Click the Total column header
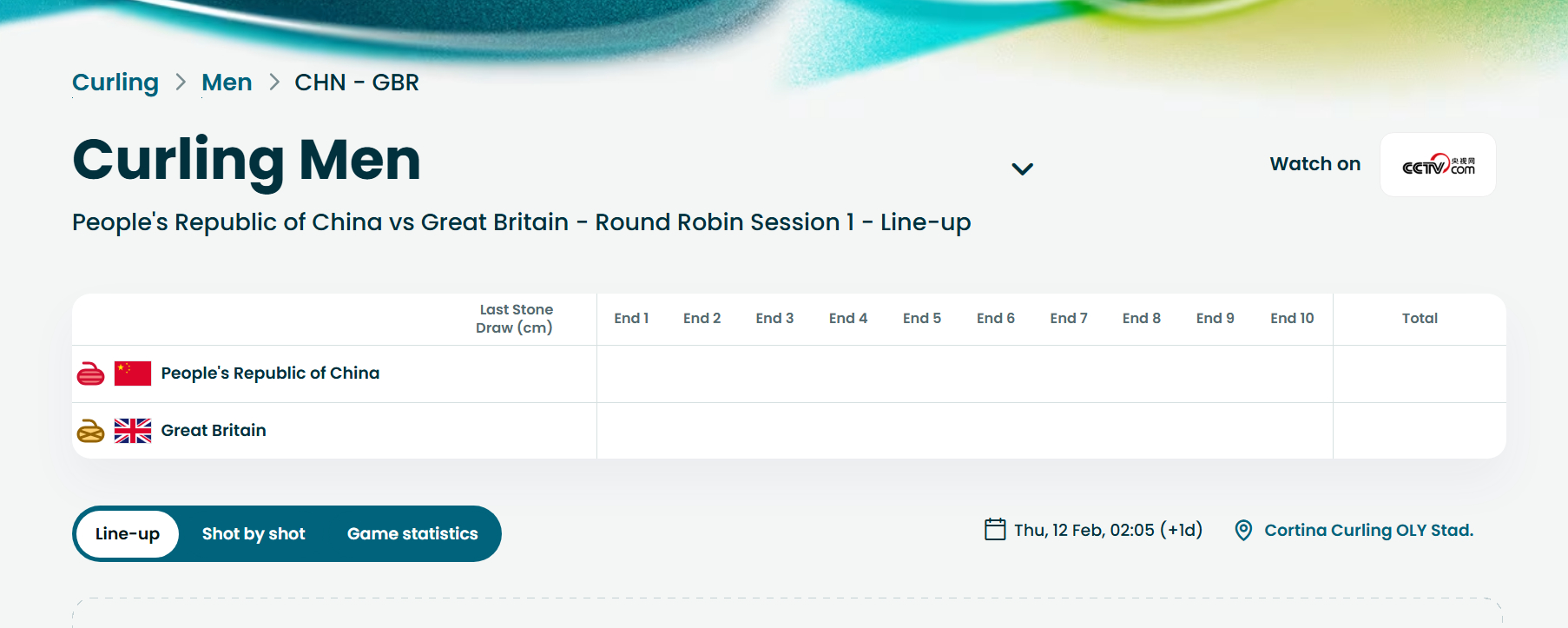1568x628 pixels. tap(1420, 319)
